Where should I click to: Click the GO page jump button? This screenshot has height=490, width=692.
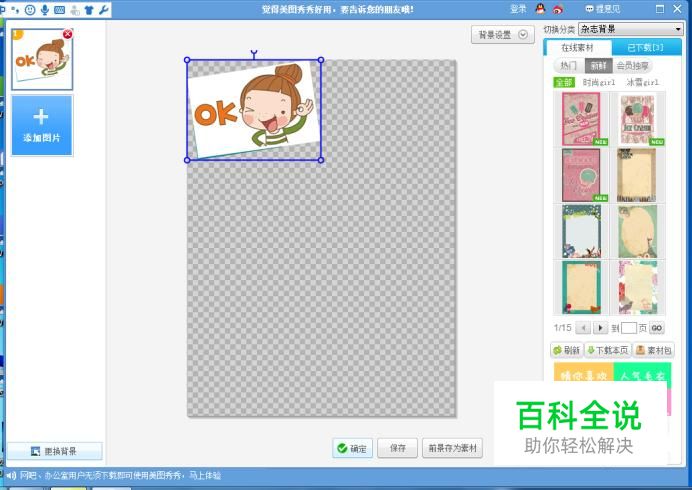(x=656, y=328)
